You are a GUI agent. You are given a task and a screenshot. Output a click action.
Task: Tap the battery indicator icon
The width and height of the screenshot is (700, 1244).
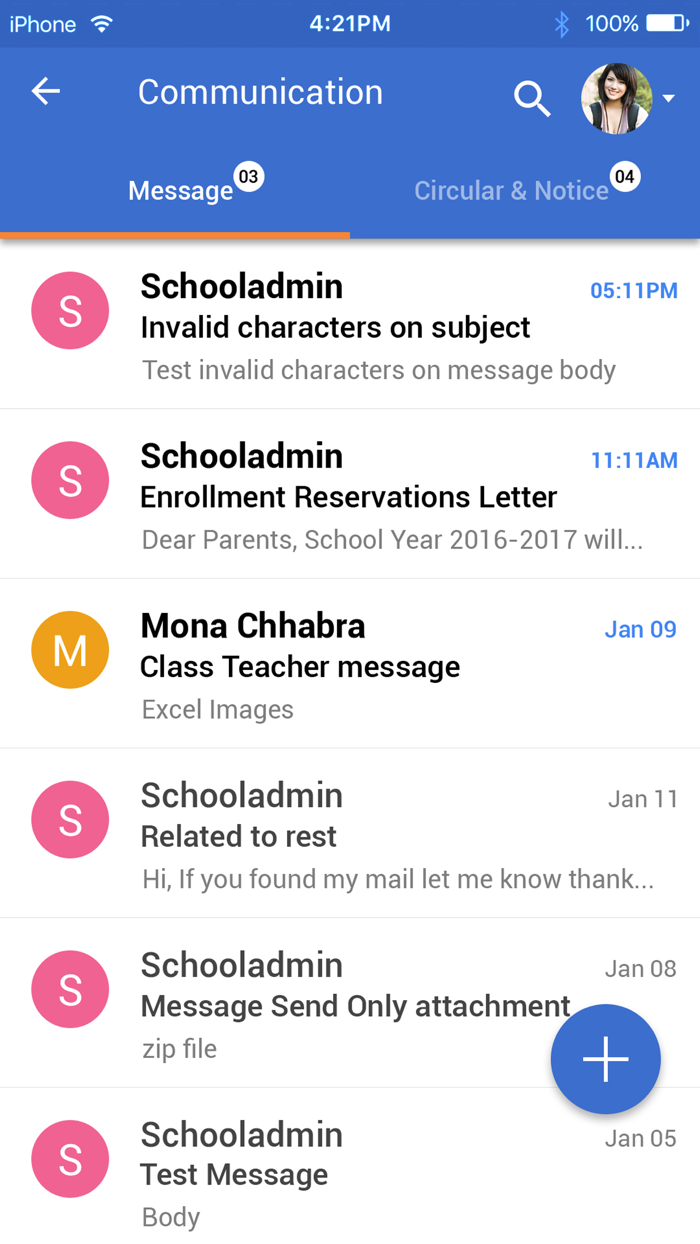click(x=668, y=24)
